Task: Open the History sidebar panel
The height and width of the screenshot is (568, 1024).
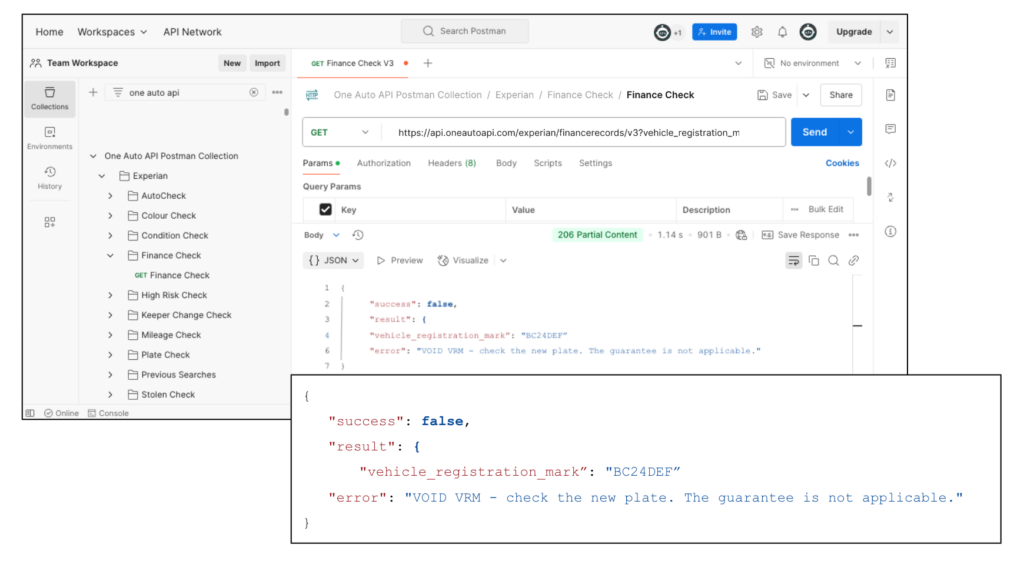Action: (50, 178)
